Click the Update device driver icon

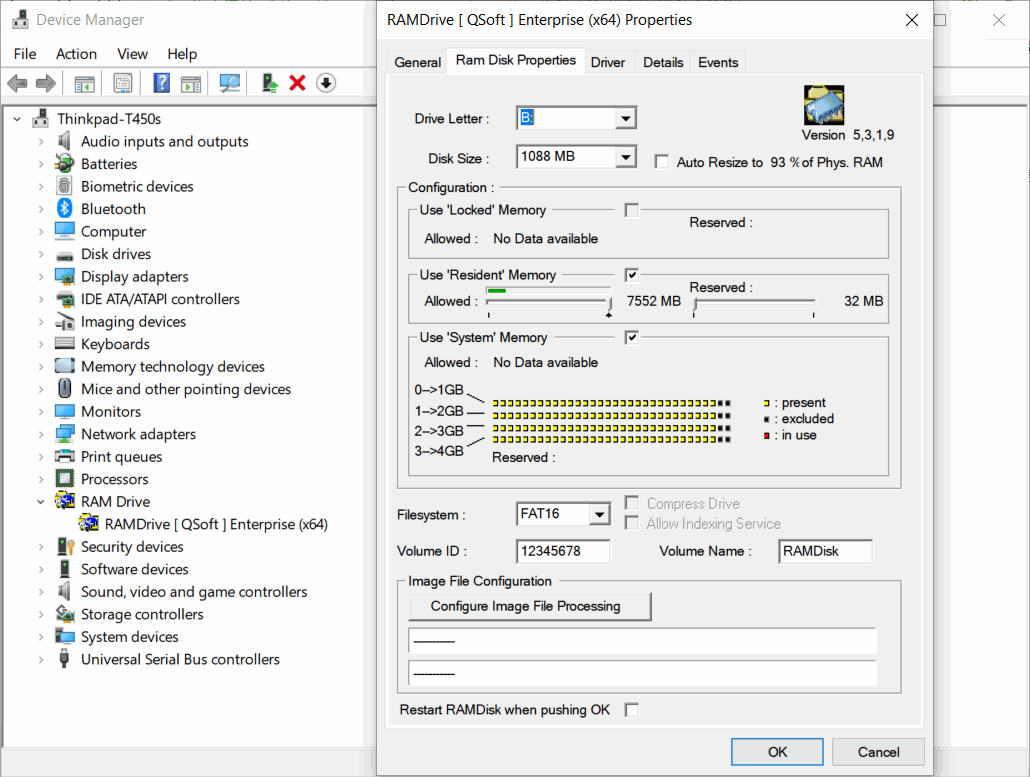click(269, 83)
